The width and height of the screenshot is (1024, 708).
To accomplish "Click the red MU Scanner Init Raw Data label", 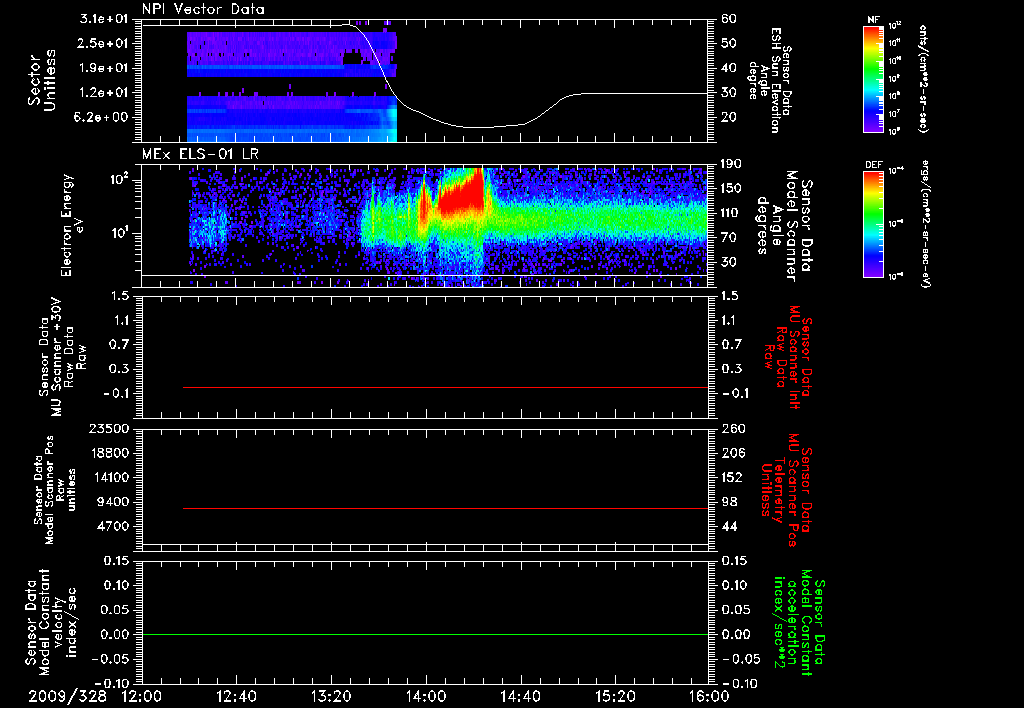I will pyautogui.click(x=788, y=357).
